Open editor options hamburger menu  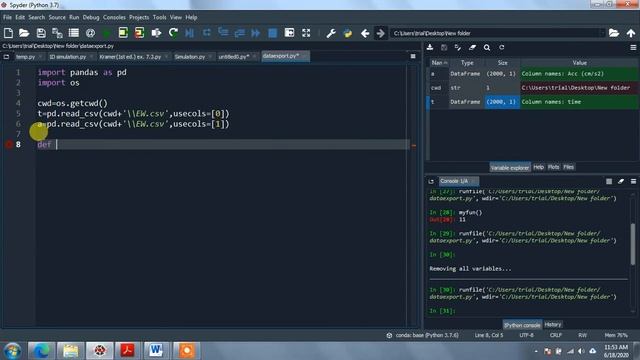tap(413, 56)
